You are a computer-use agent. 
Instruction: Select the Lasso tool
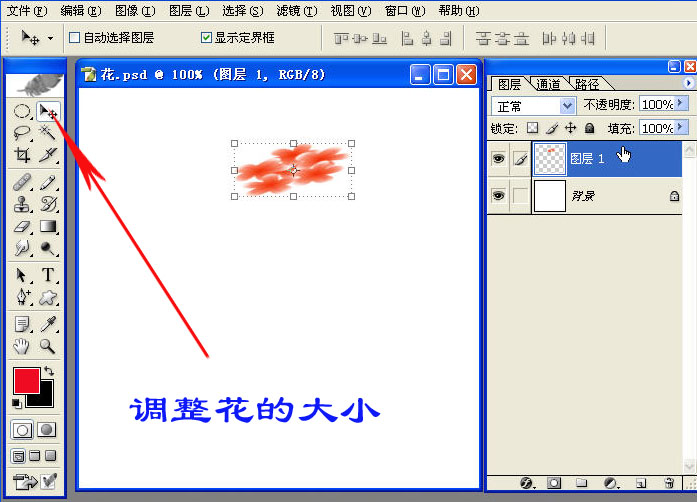(21, 132)
